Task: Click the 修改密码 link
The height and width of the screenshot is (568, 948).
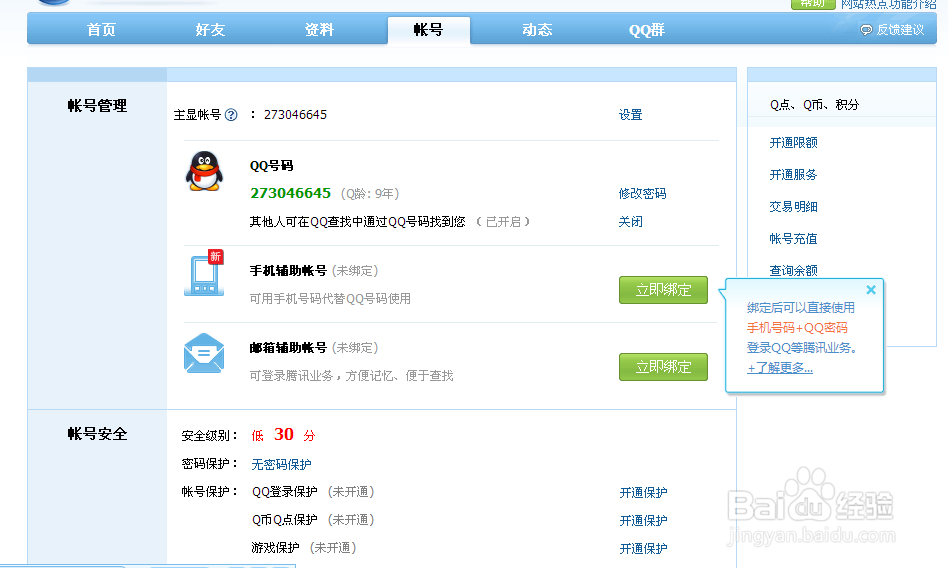Action: click(x=642, y=194)
